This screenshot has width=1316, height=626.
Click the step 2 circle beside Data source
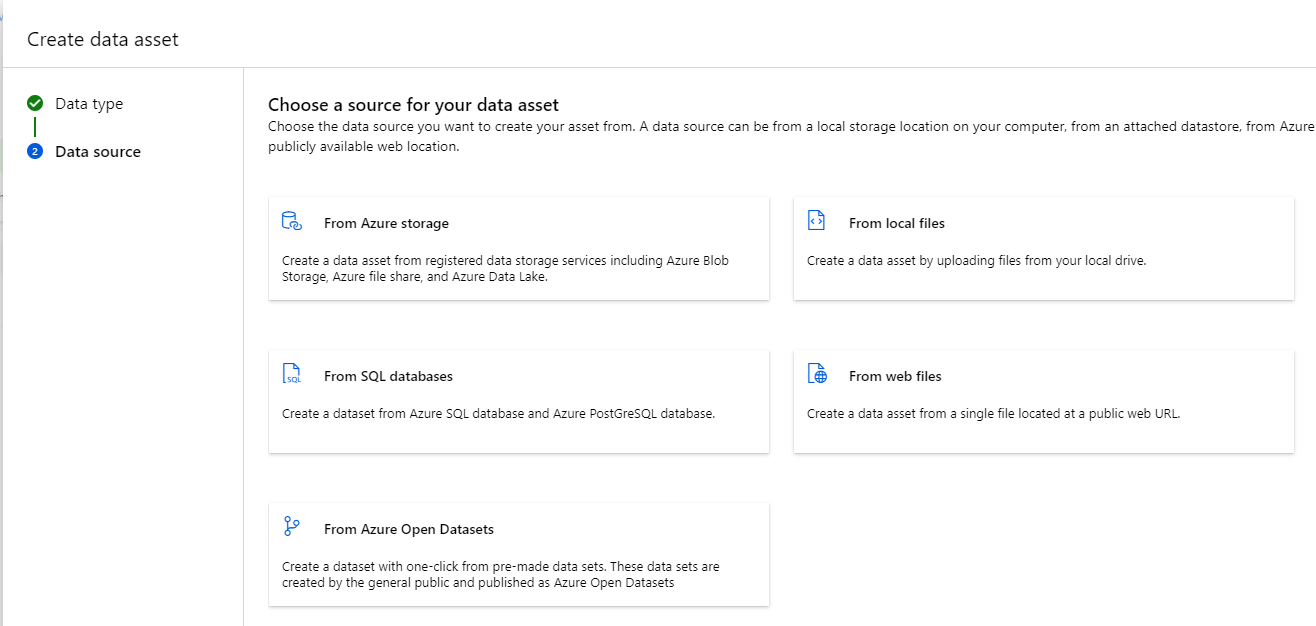pyautogui.click(x=35, y=151)
